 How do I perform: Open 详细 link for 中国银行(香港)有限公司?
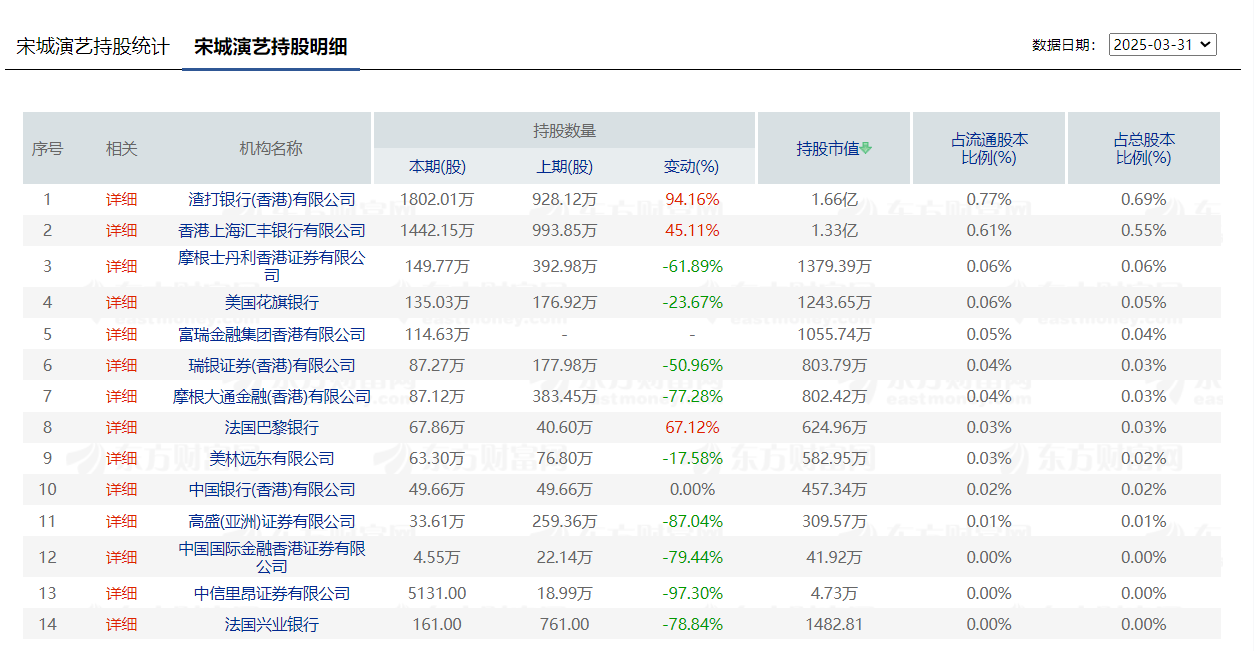122,489
